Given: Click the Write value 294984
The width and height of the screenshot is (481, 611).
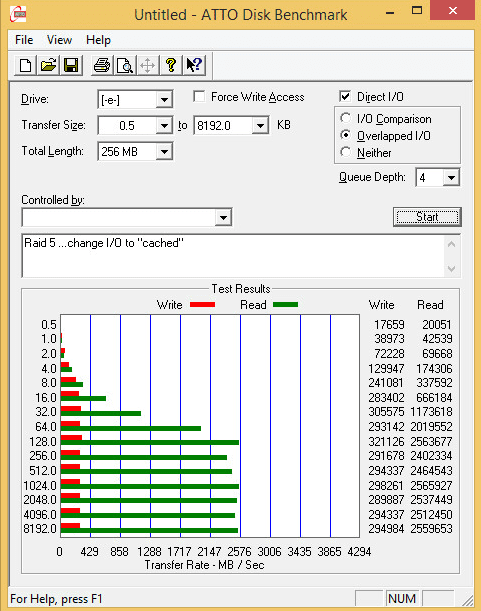Looking at the screenshot, I should pyautogui.click(x=386, y=529).
